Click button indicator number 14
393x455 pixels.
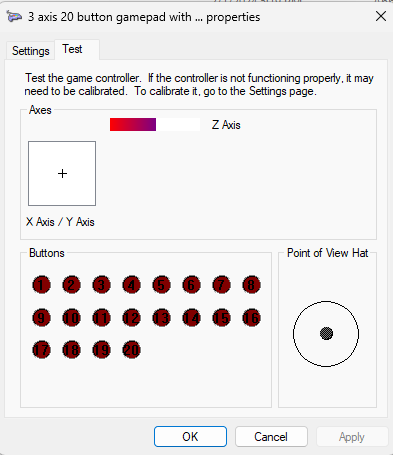[x=191, y=318]
